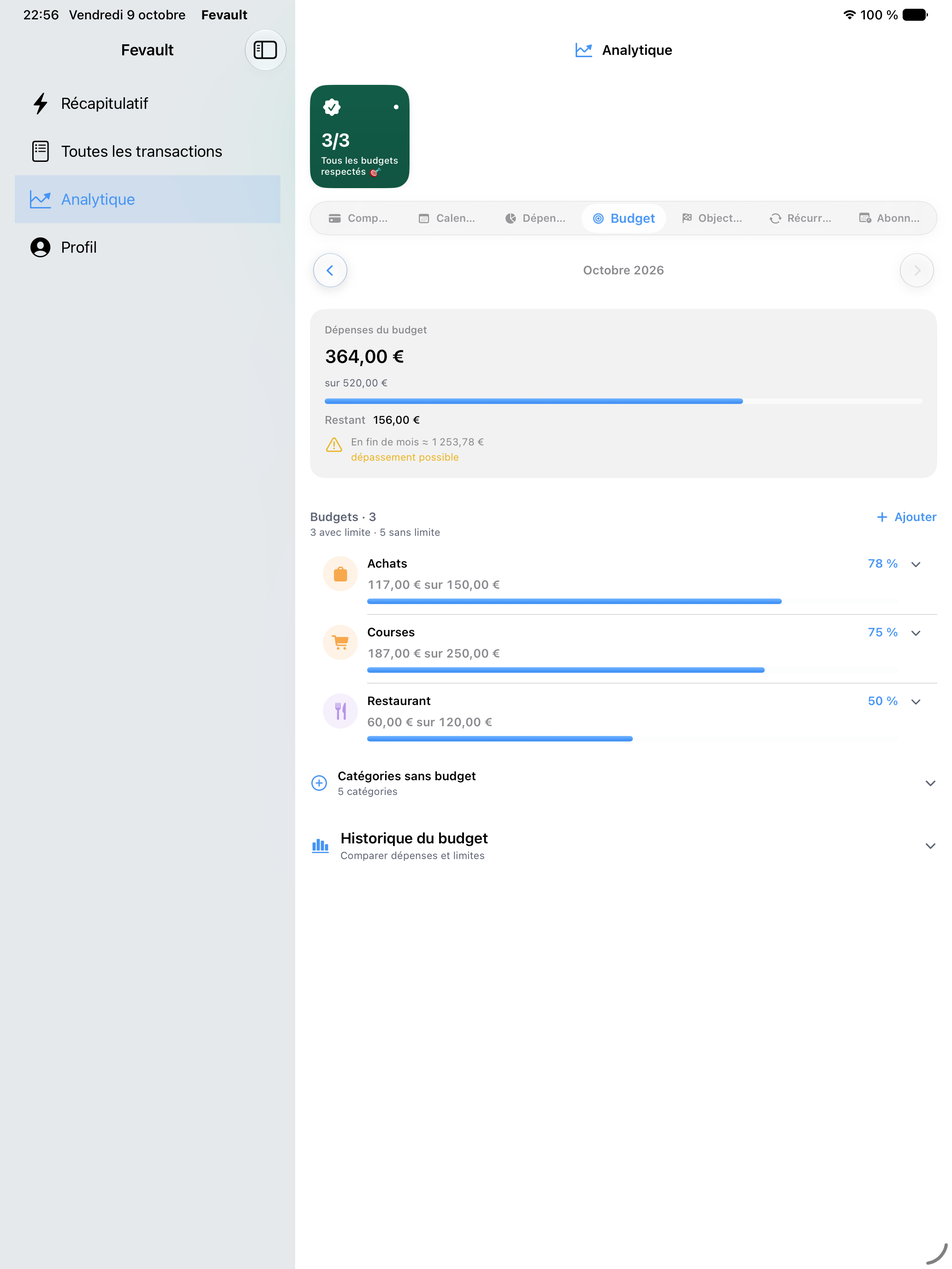
Task: Expand the Restaurant budget row
Action: (916, 702)
